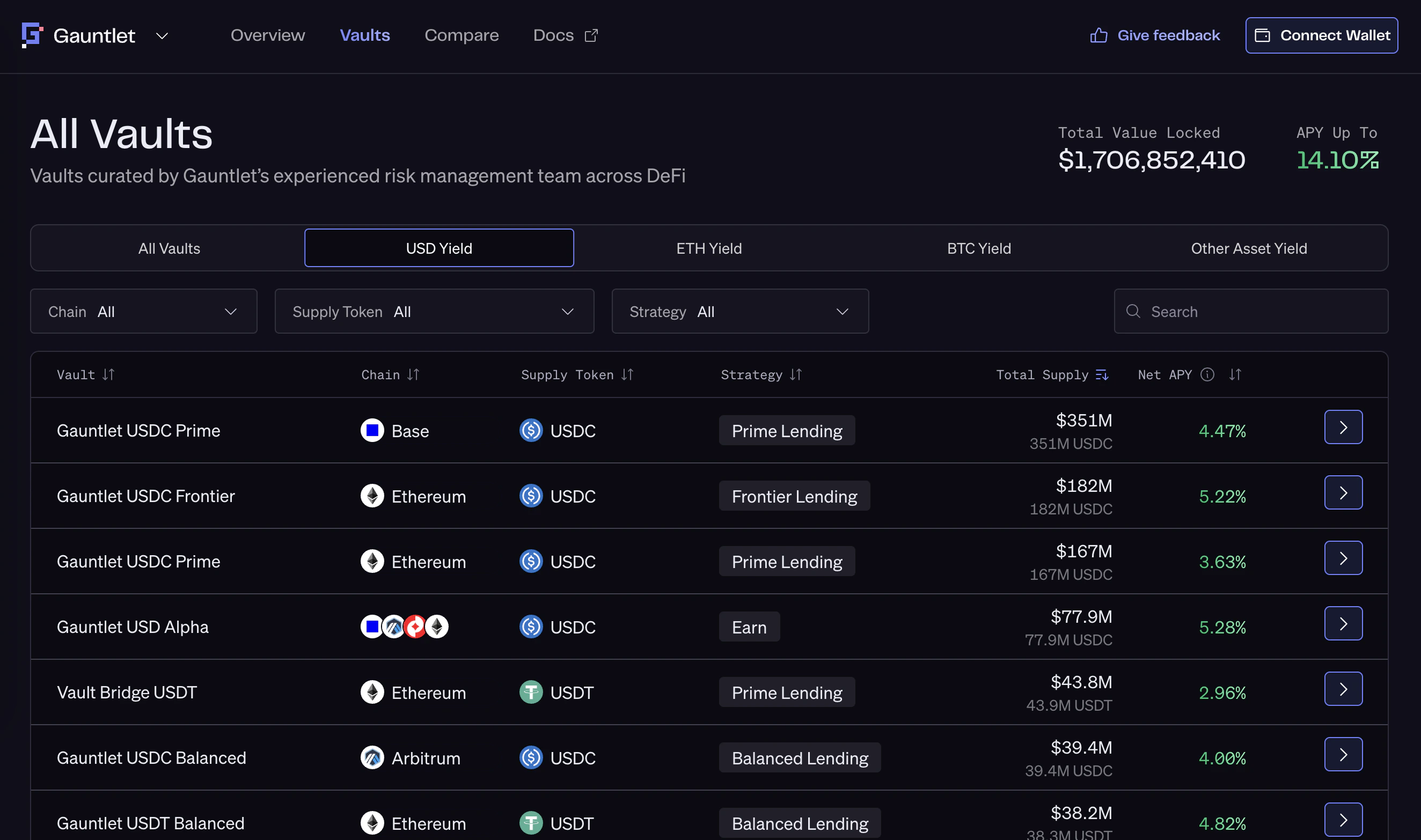This screenshot has height=840, width=1421.
Task: Sort table by Net APY arrows
Action: point(1235,374)
